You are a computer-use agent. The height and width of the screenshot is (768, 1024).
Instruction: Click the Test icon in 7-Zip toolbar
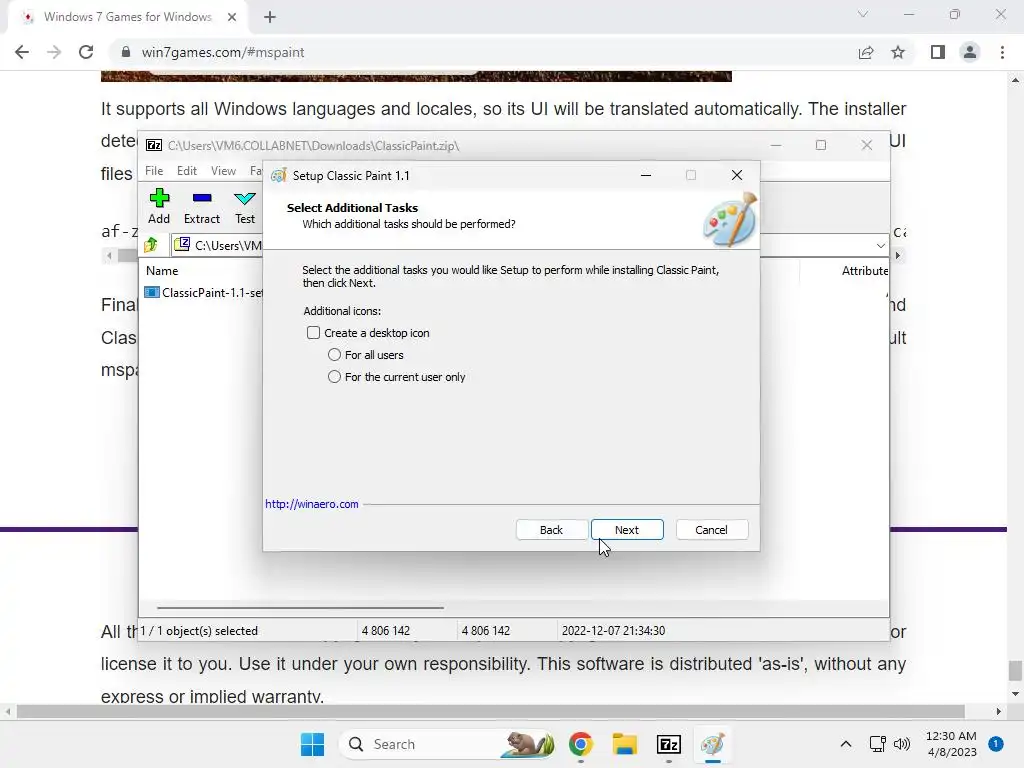coord(245,199)
